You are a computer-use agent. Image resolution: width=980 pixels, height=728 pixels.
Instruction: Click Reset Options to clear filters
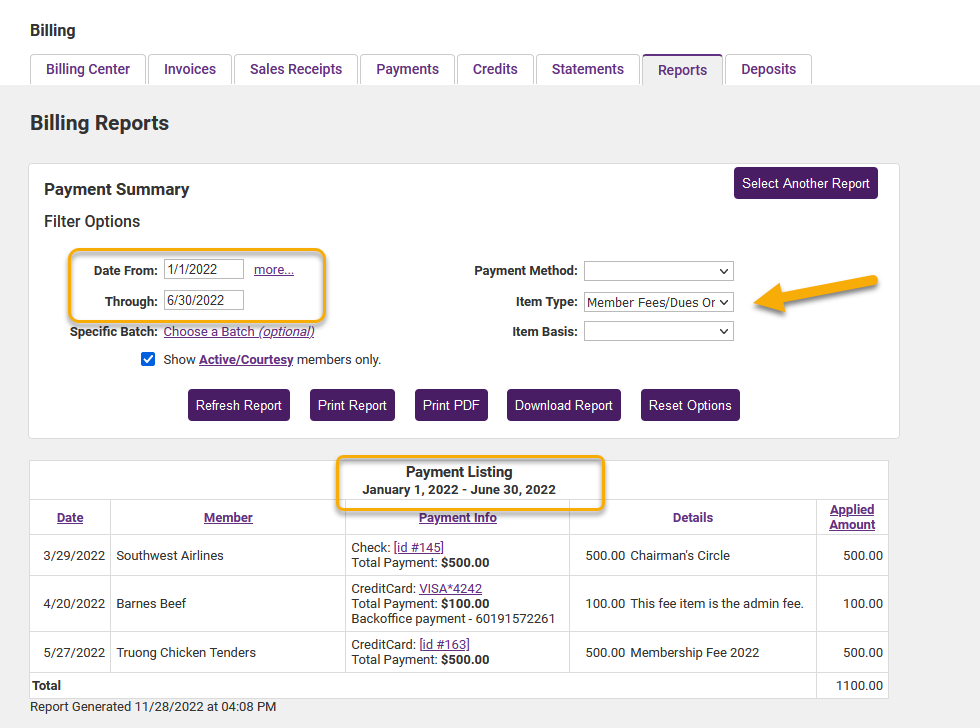click(690, 405)
